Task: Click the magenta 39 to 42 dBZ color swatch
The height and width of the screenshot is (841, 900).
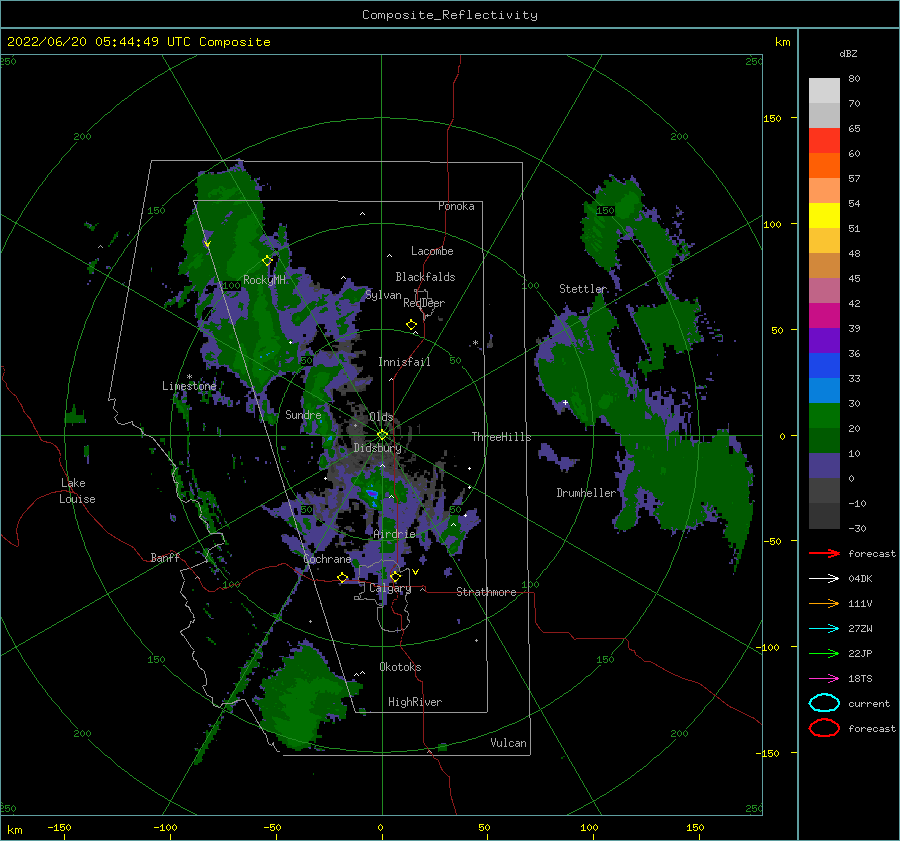Action: [824, 316]
